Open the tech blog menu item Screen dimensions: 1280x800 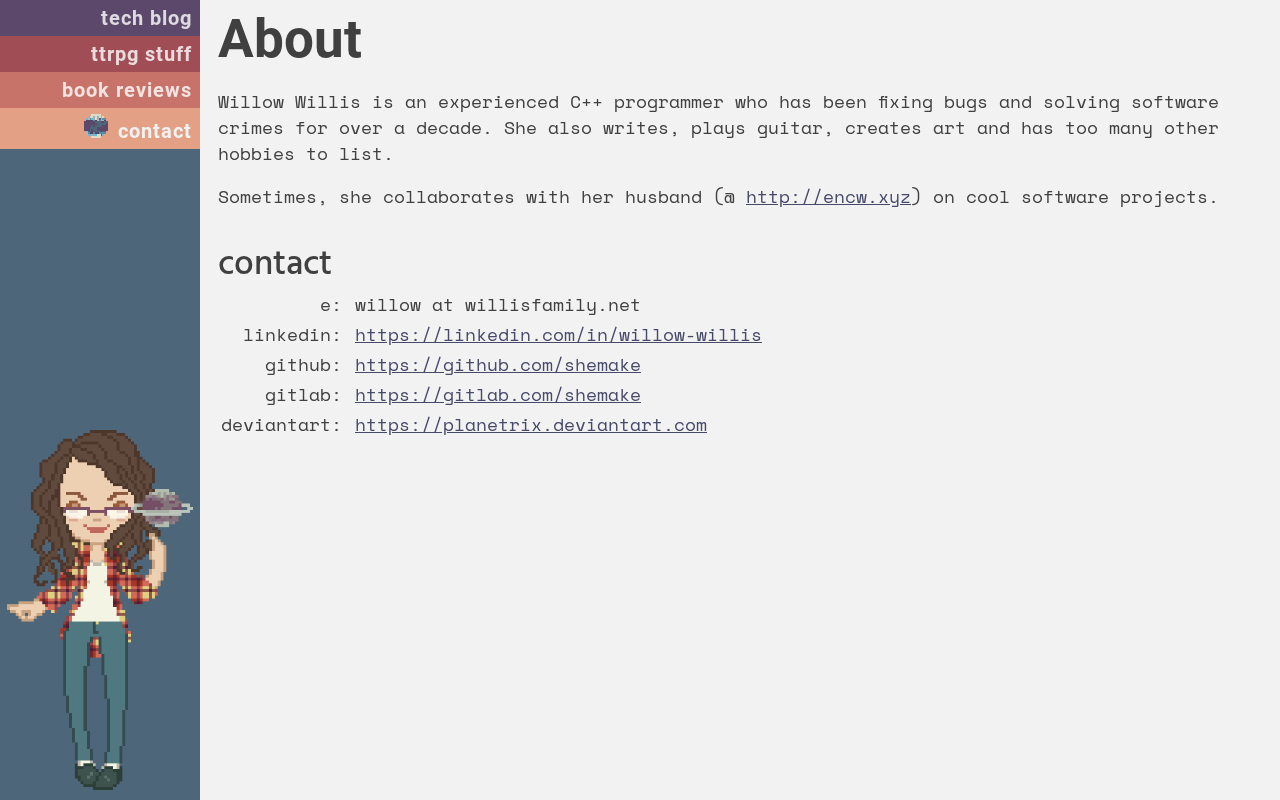point(100,18)
